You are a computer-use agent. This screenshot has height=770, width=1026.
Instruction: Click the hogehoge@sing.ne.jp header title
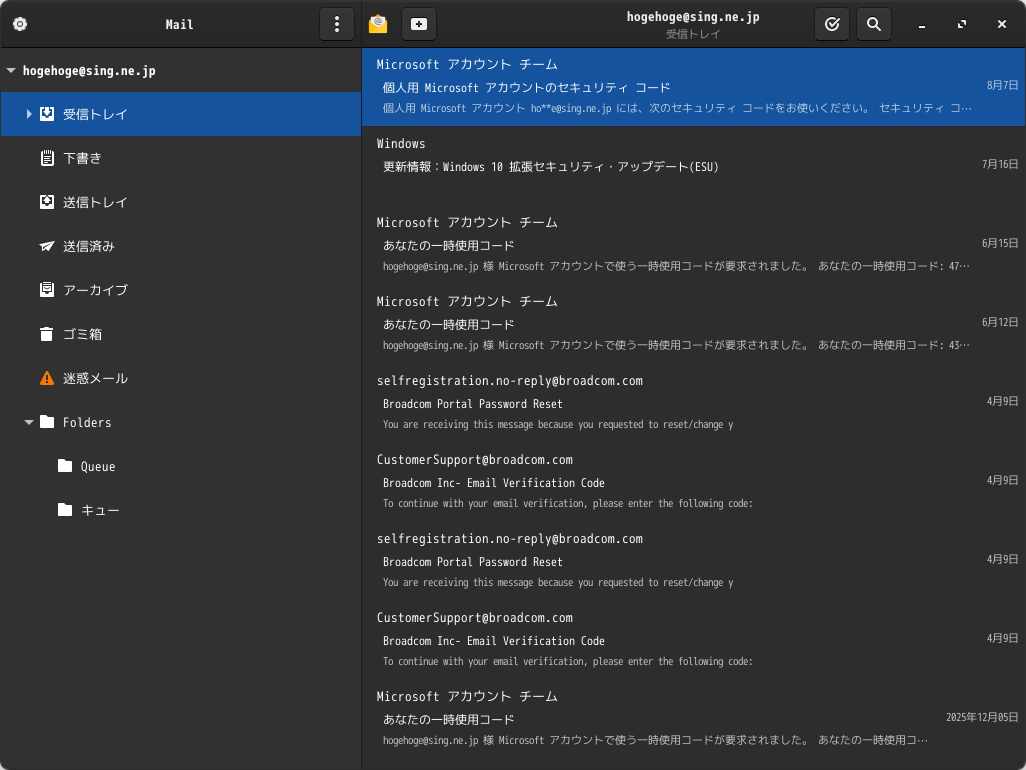click(x=693, y=17)
